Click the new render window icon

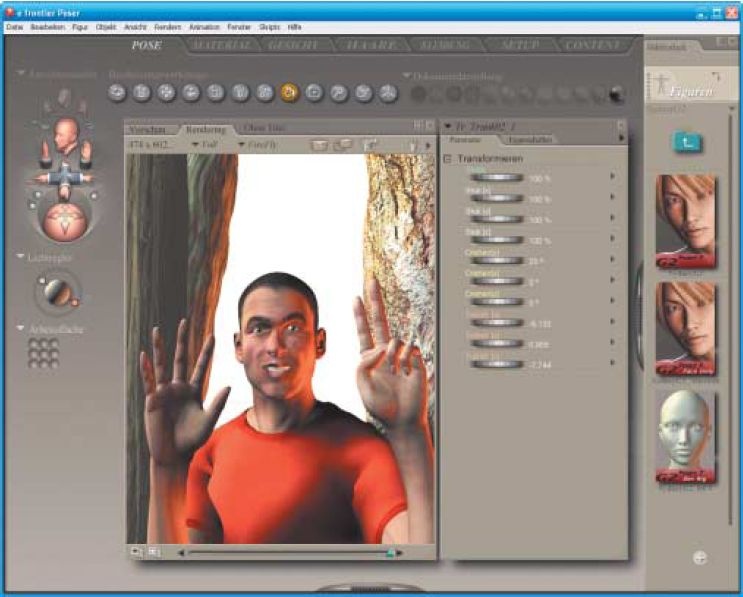[x=343, y=145]
